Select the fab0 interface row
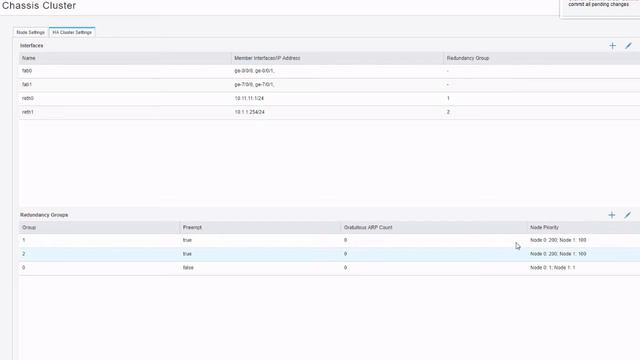Viewport: 640px width, 360px height. pos(329,71)
